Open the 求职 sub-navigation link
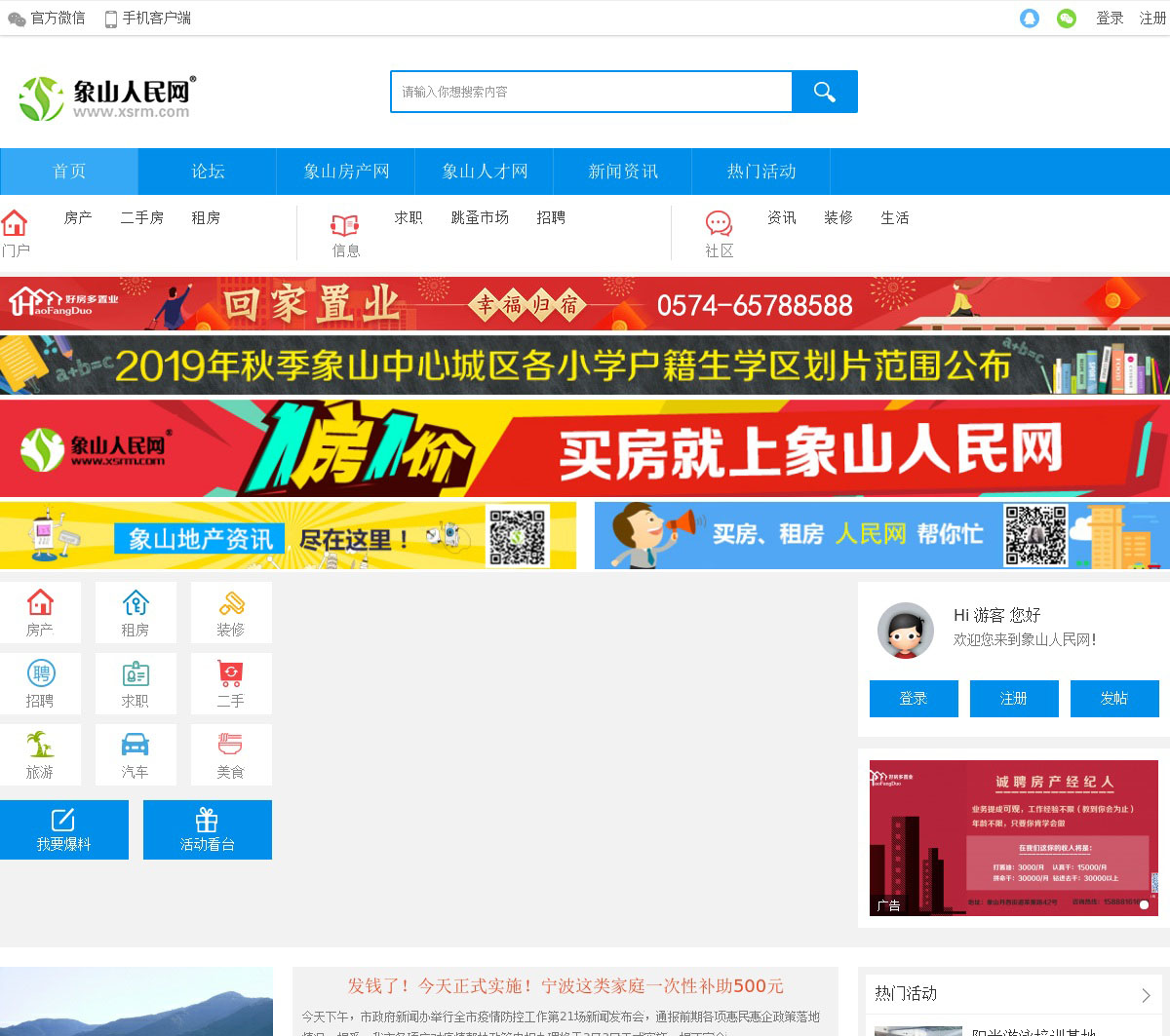 click(x=409, y=218)
